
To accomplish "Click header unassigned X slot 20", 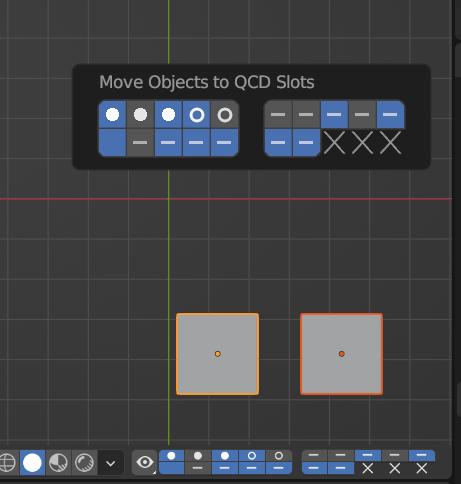I will pyautogui.click(x=422, y=469).
